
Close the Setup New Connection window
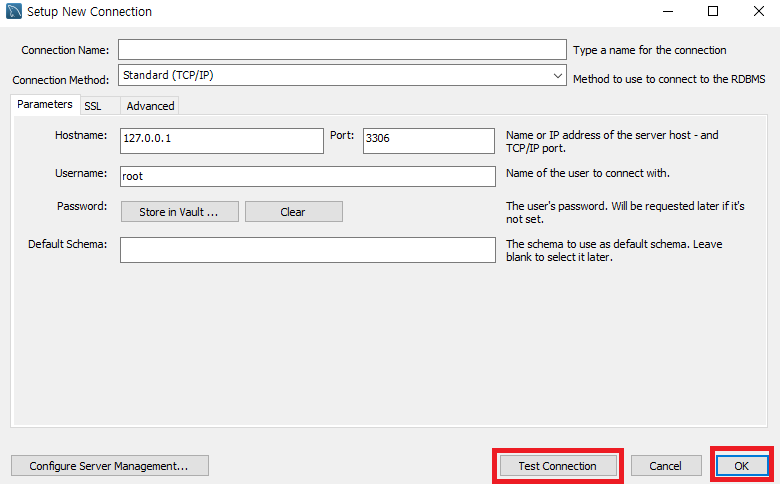tap(759, 11)
